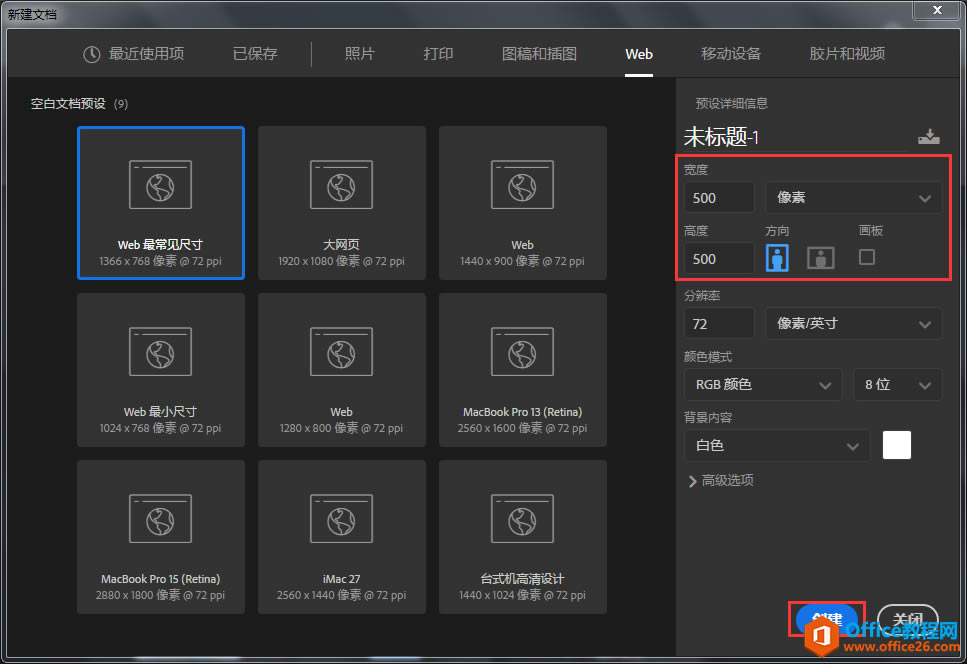The height and width of the screenshot is (664, 967).
Task: Pick the MacBook Pro 15 (Retina) preset
Action: (161, 537)
